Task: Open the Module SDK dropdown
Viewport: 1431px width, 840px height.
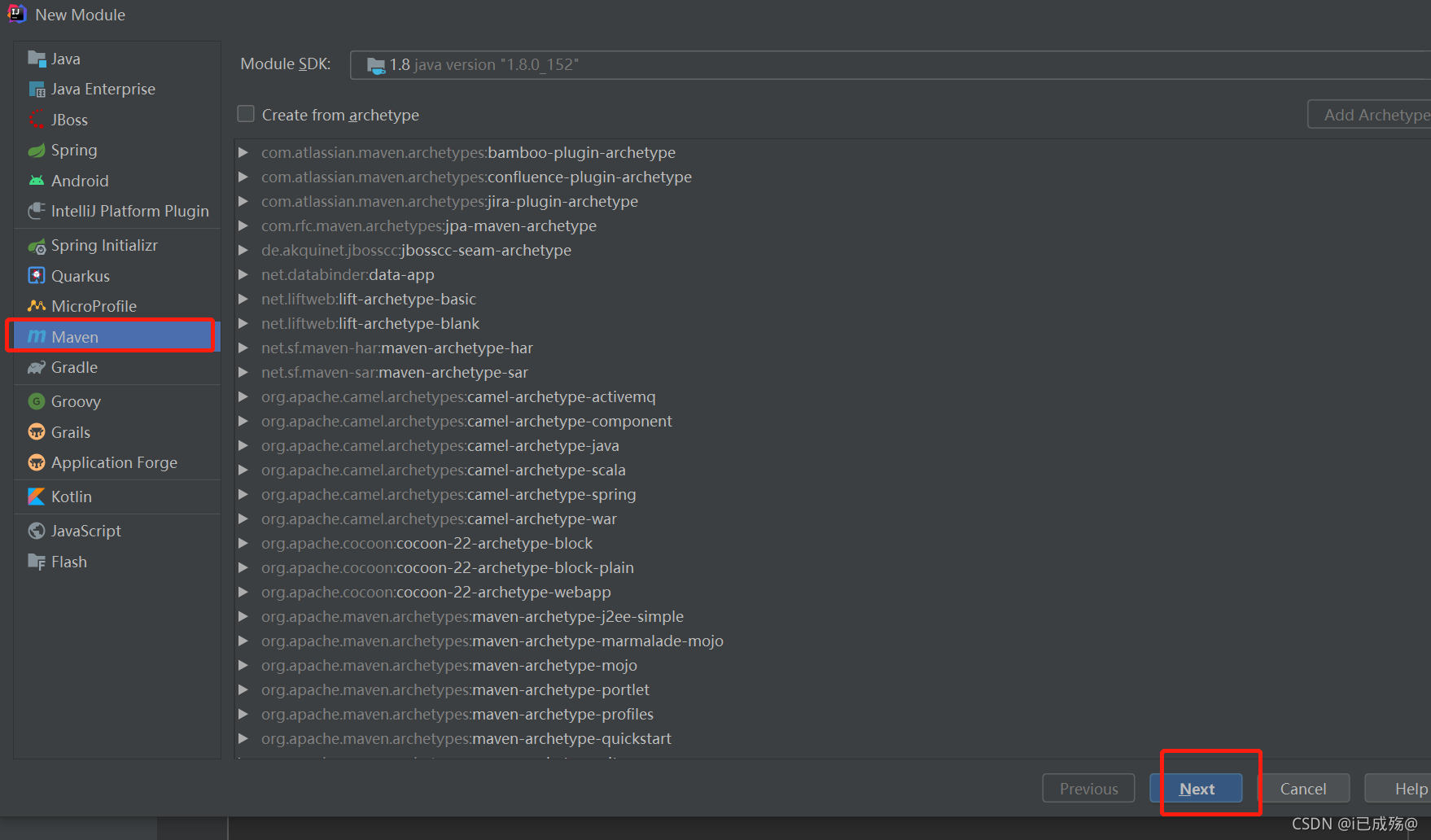Action: (x=891, y=65)
